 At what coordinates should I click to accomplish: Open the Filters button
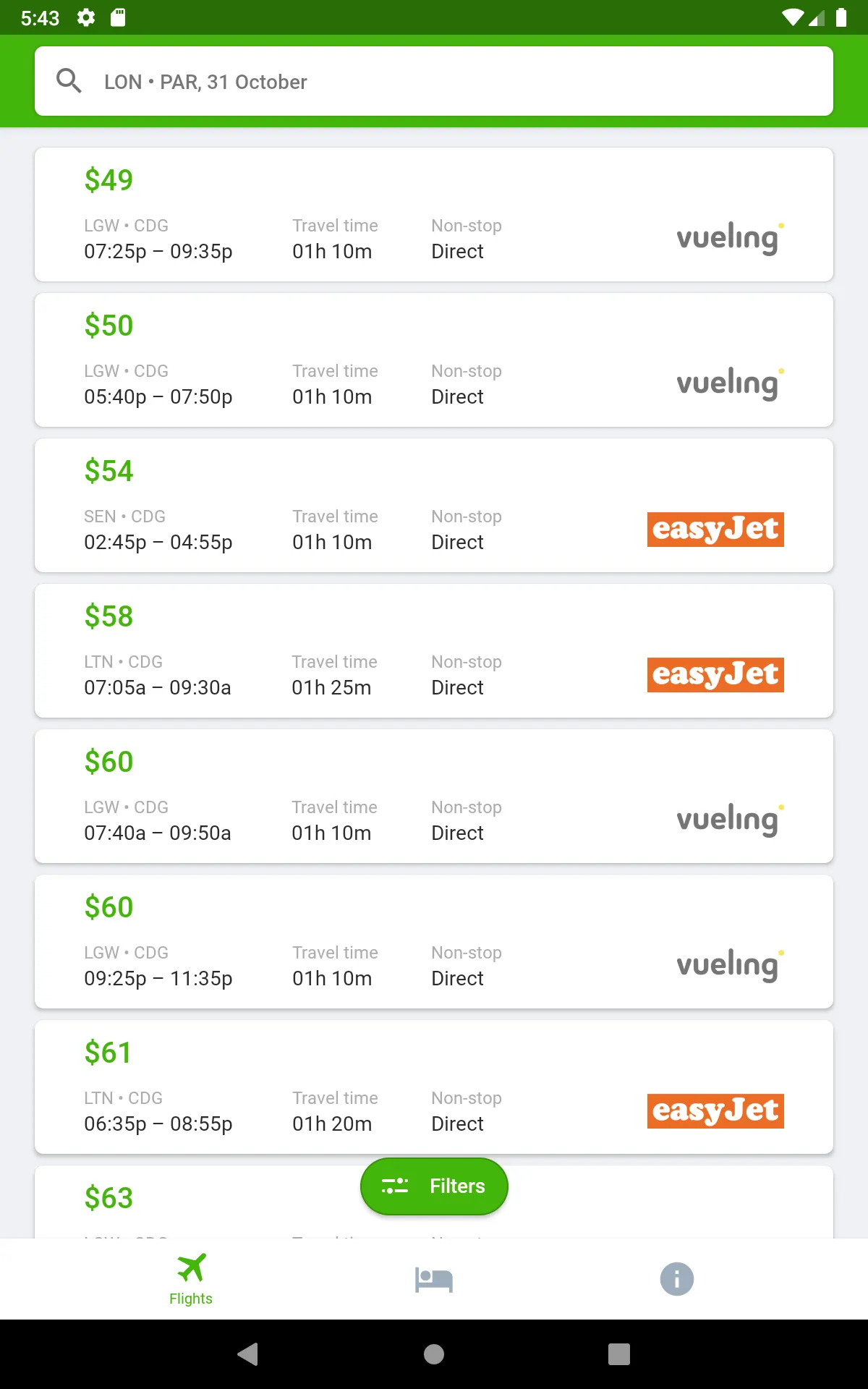(x=434, y=1186)
